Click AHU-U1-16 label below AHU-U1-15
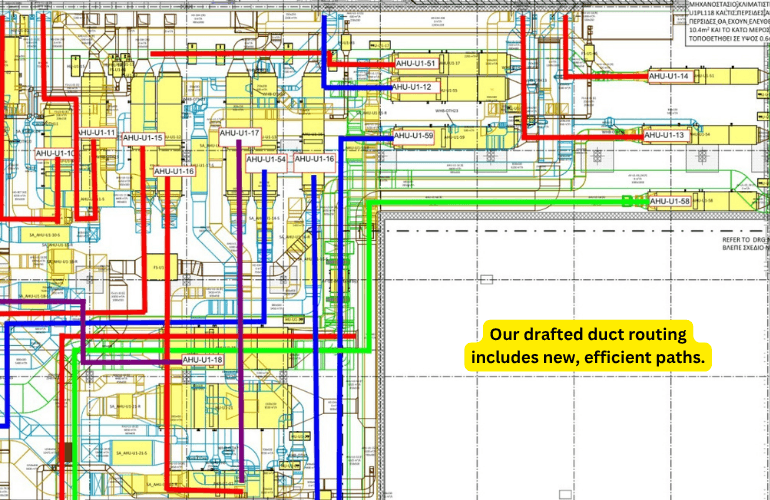This screenshot has height=500, width=770. tap(174, 171)
